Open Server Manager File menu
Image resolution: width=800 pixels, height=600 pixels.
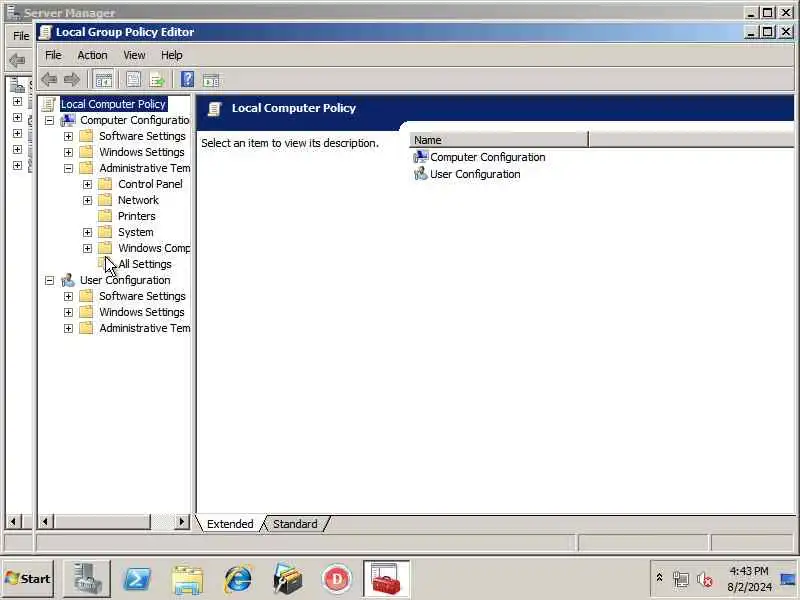point(21,36)
